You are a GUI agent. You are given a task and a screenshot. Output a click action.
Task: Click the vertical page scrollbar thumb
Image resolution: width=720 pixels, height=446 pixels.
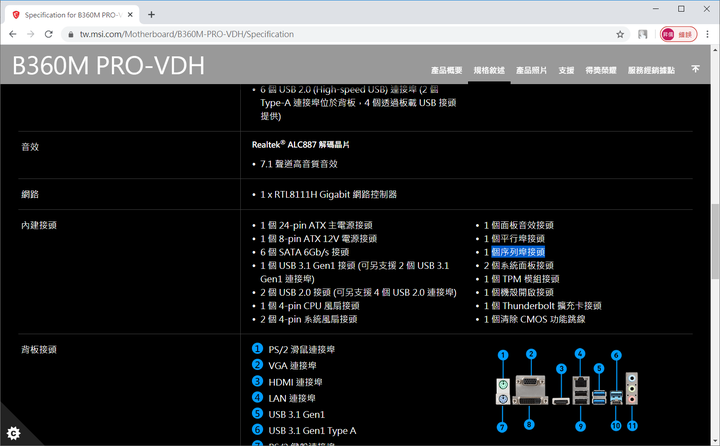pos(715,241)
